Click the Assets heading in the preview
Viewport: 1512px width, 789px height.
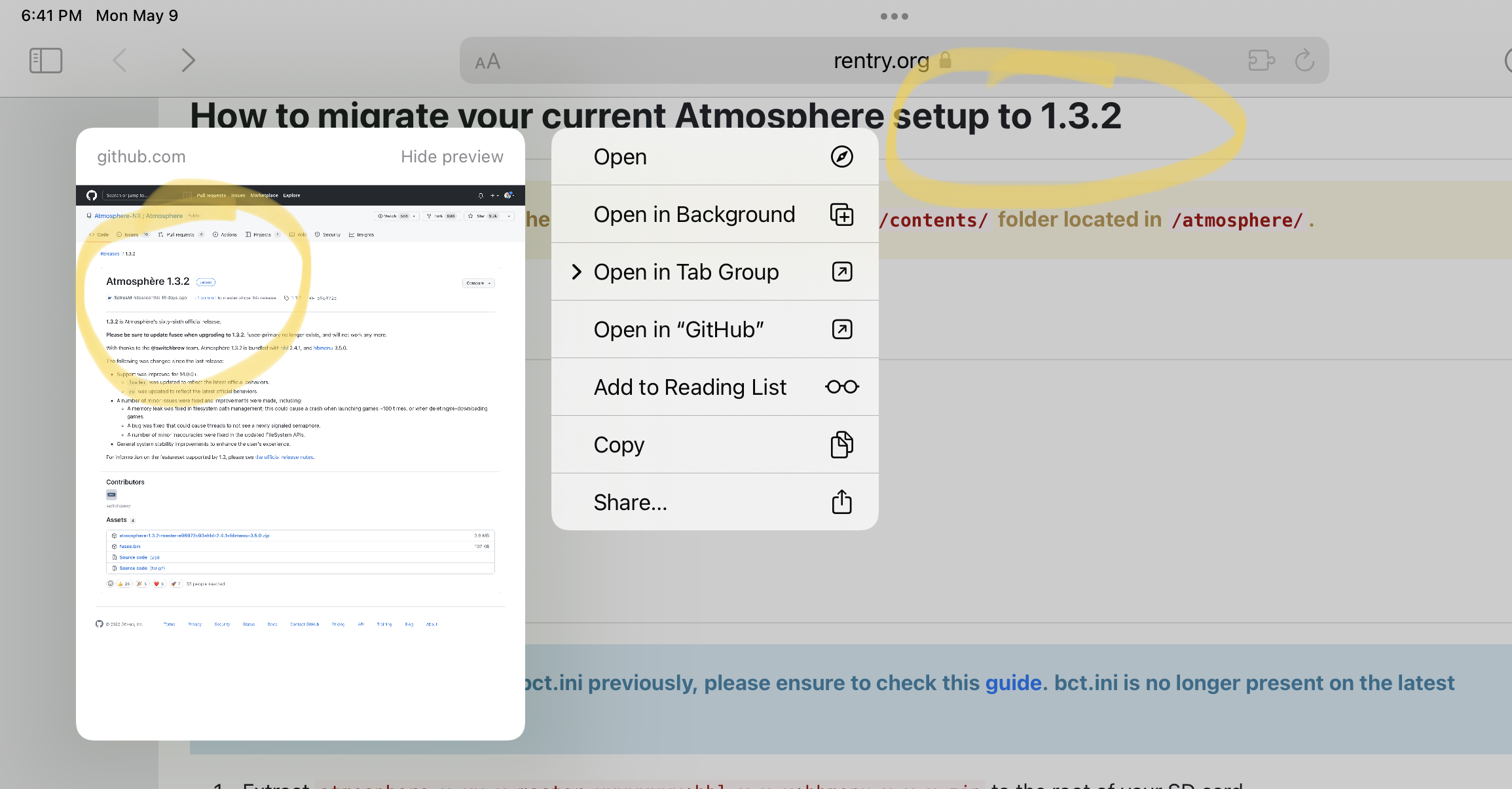click(117, 520)
